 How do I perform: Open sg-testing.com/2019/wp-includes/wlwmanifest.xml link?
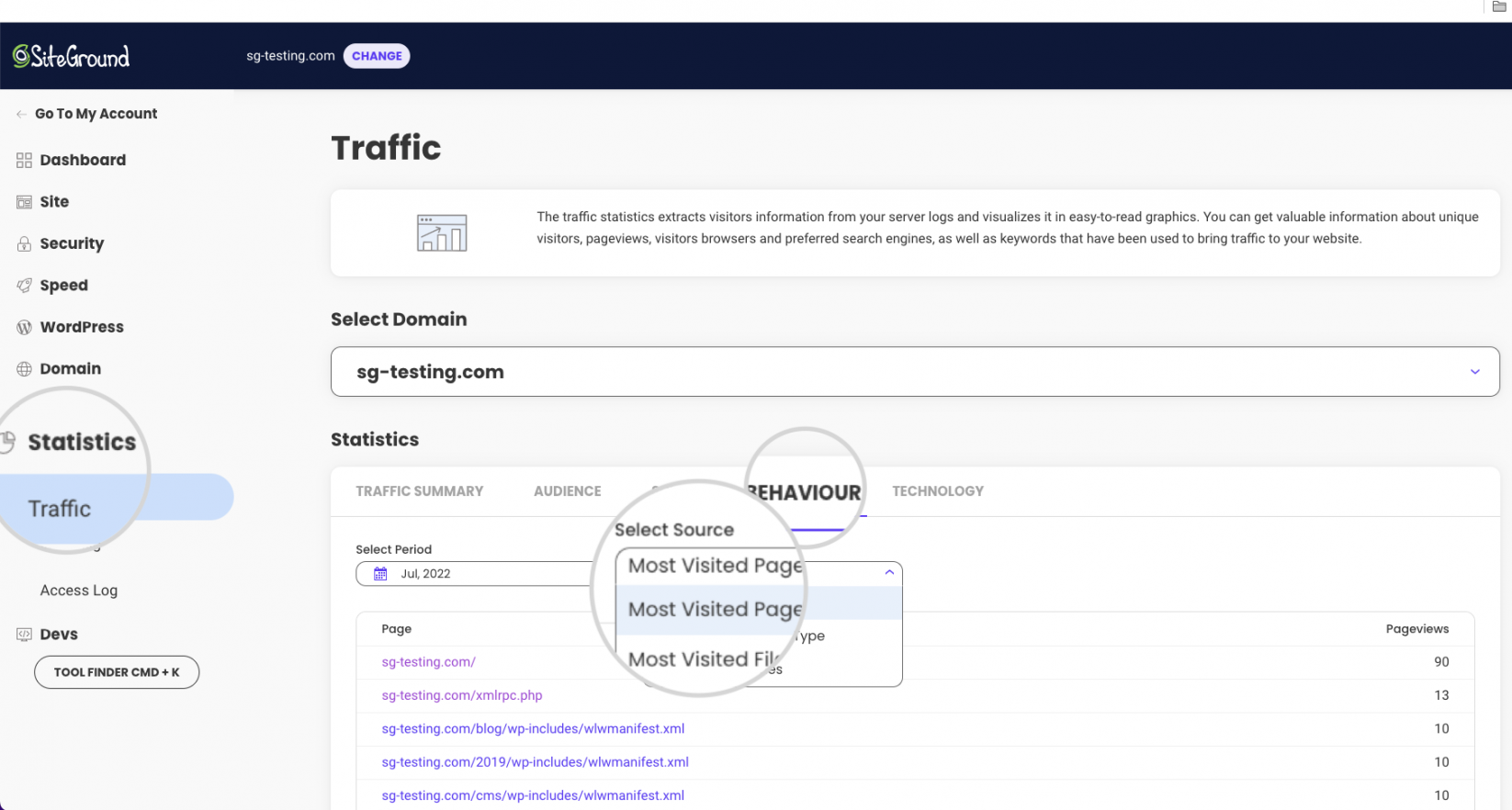coord(536,762)
